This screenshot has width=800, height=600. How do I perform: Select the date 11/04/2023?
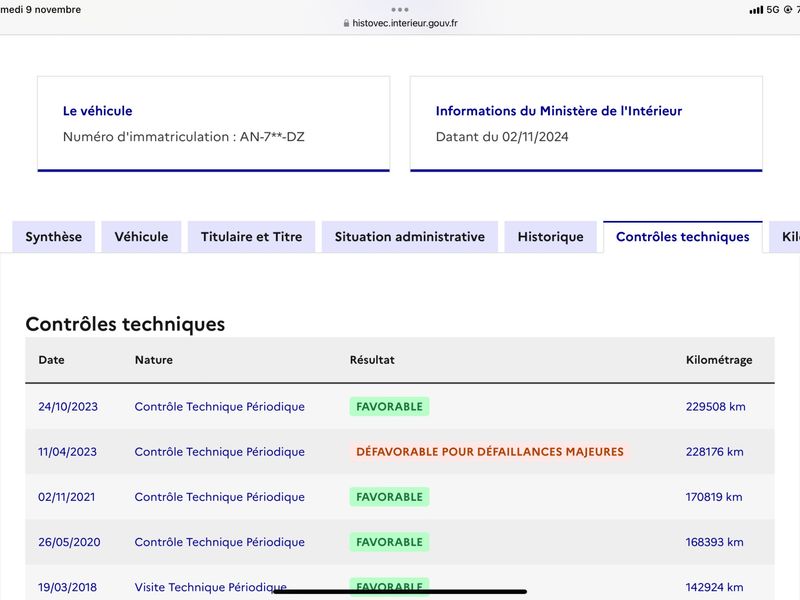tap(67, 452)
